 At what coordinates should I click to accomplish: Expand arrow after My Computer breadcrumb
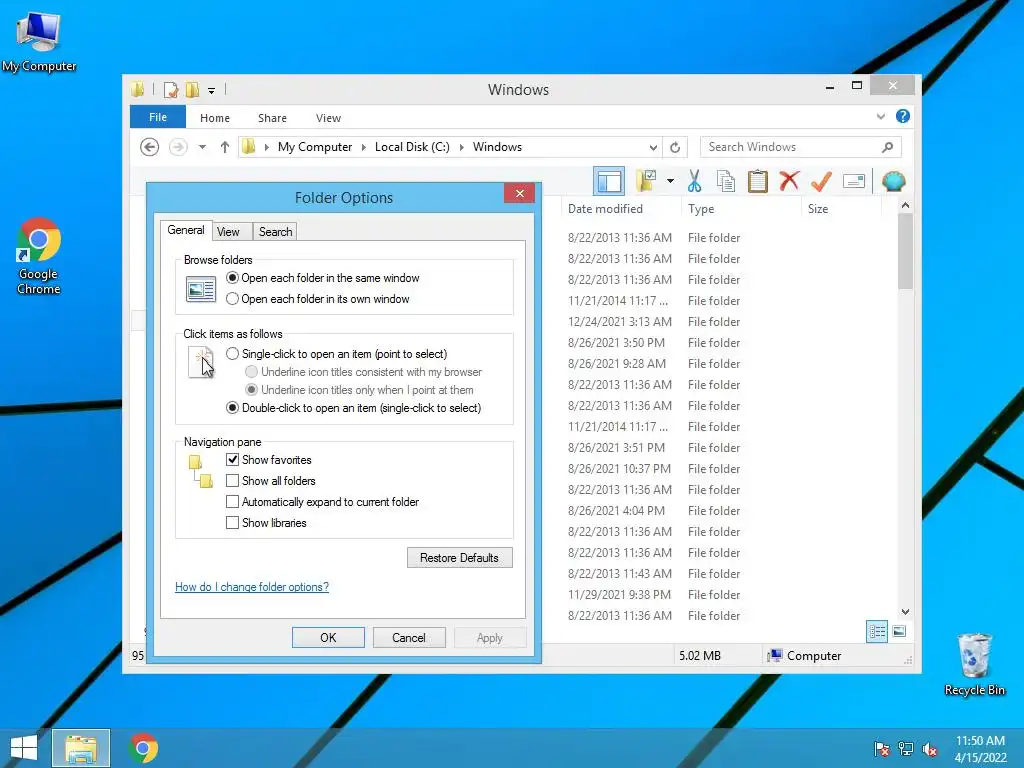pyautogui.click(x=364, y=147)
